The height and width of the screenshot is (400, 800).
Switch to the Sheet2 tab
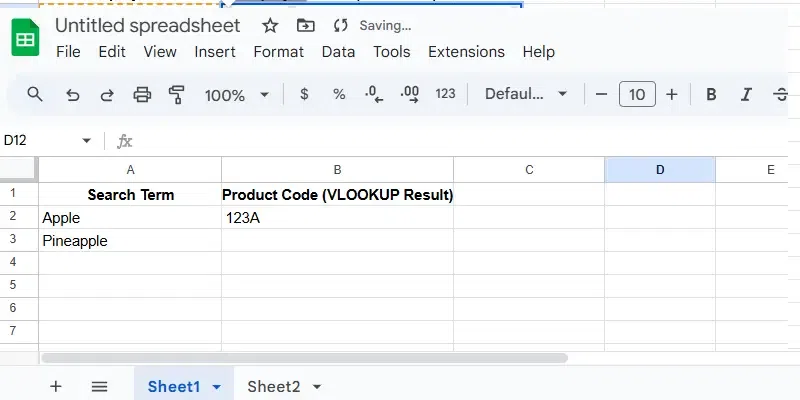[x=274, y=386]
